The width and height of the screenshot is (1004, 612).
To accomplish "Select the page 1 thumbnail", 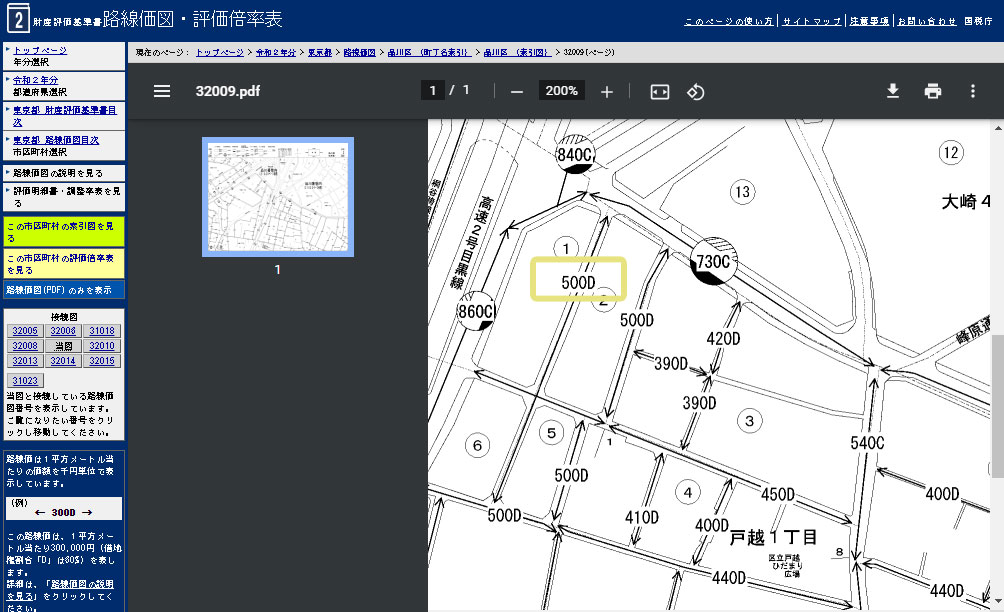I will 277,197.
